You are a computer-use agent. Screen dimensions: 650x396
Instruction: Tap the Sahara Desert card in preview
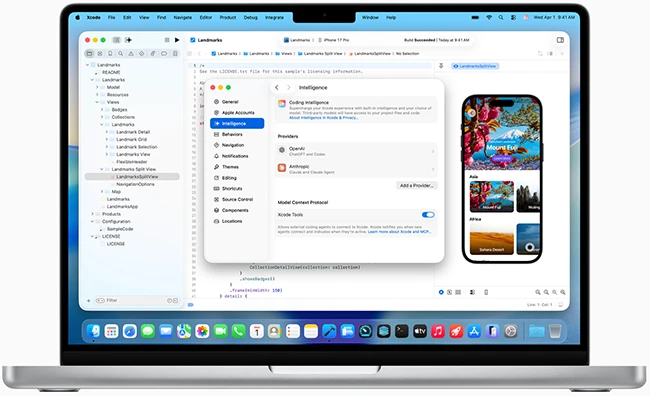click(492, 239)
